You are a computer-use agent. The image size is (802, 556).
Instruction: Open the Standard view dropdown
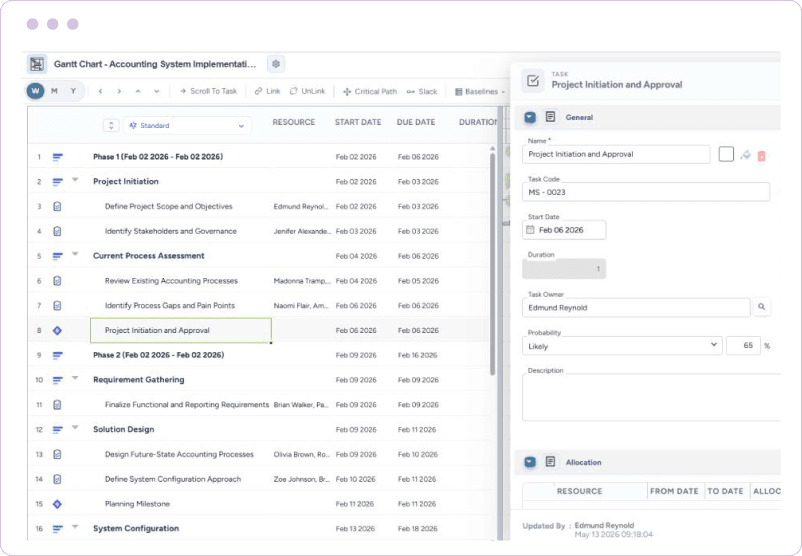pos(187,125)
